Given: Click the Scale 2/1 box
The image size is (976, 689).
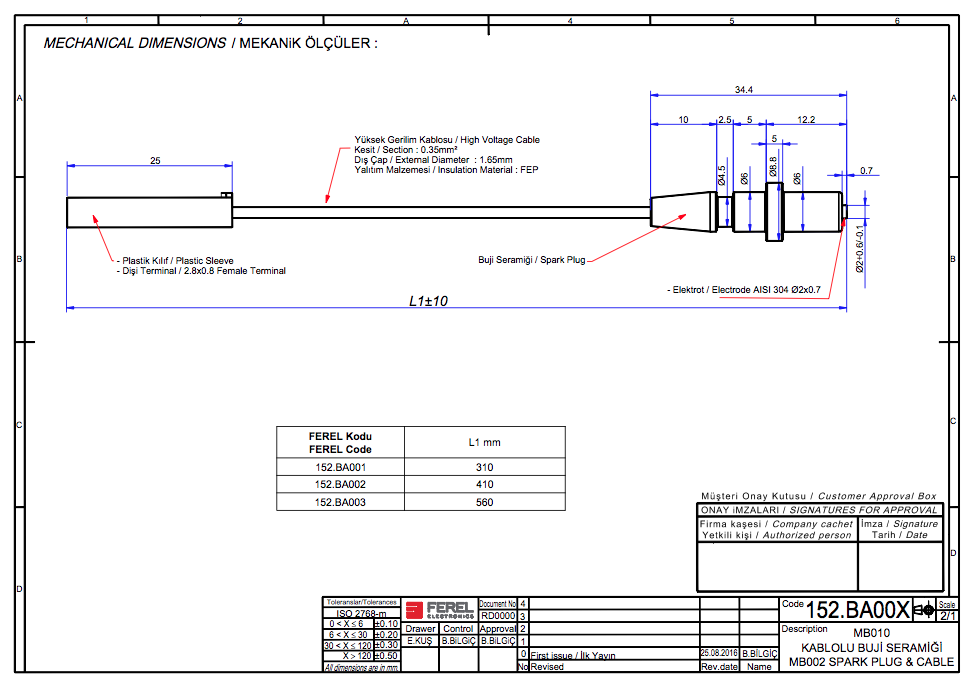Looking at the screenshot, I should click(x=947, y=610).
